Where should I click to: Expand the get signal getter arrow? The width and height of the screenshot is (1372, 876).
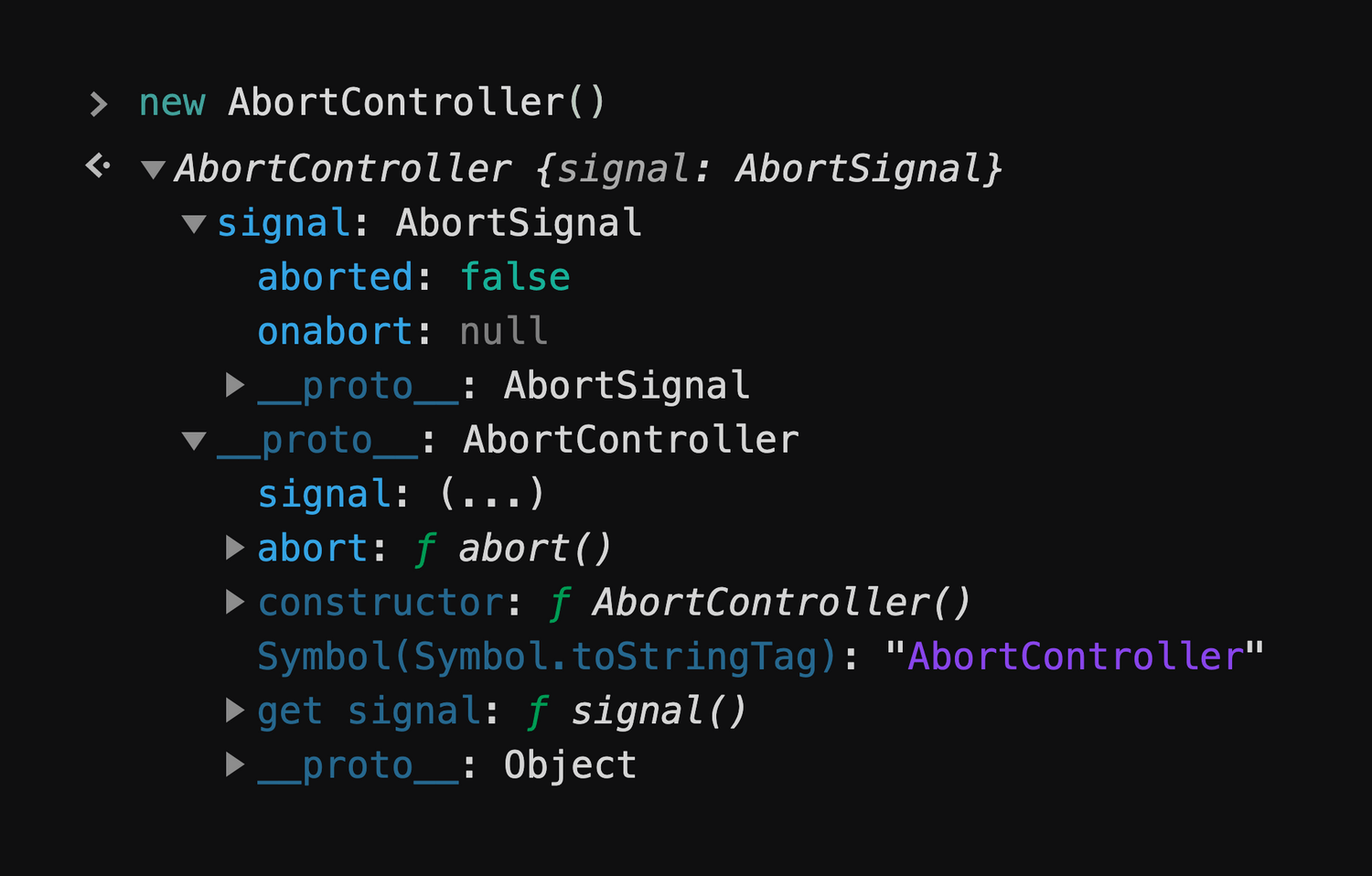(235, 710)
